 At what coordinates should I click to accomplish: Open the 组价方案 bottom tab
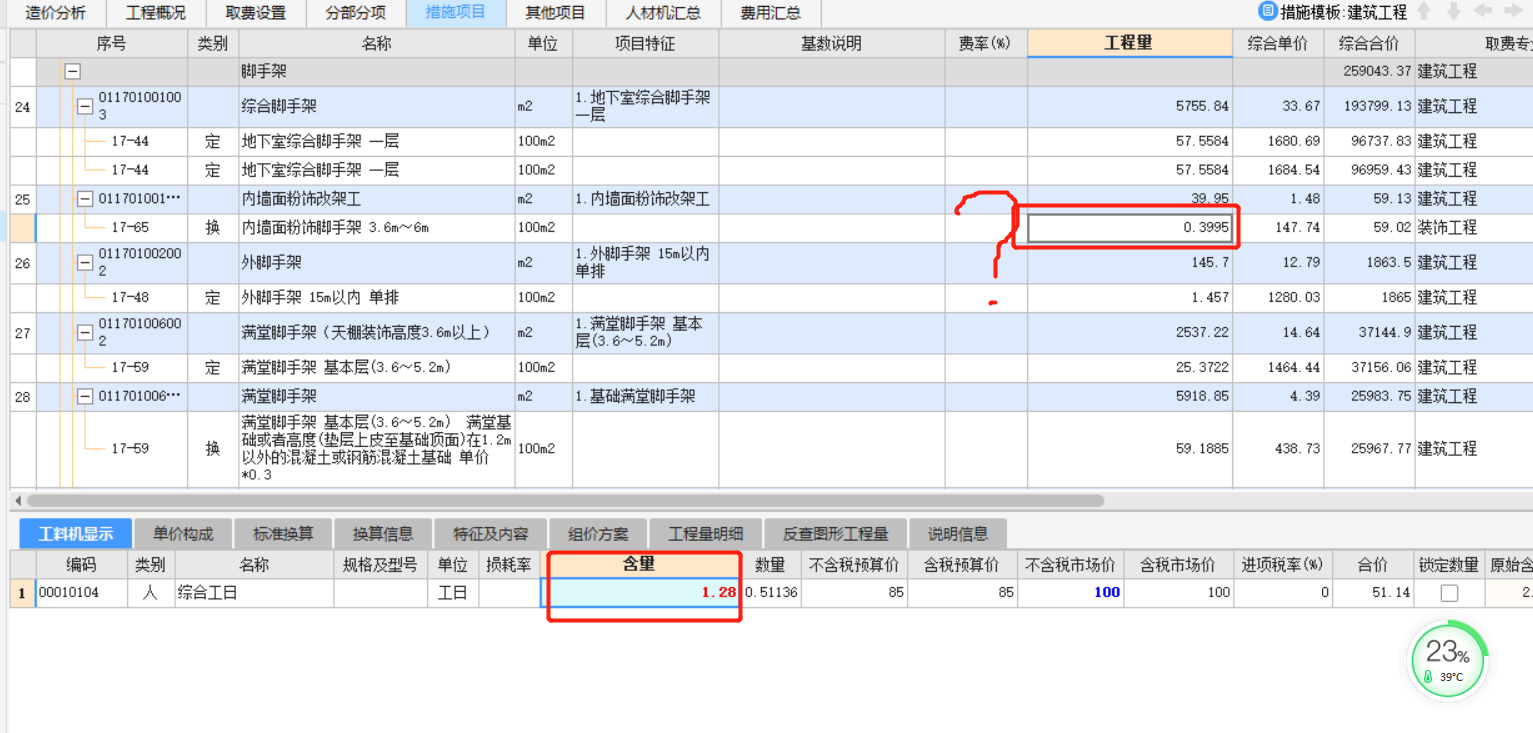coord(598,534)
